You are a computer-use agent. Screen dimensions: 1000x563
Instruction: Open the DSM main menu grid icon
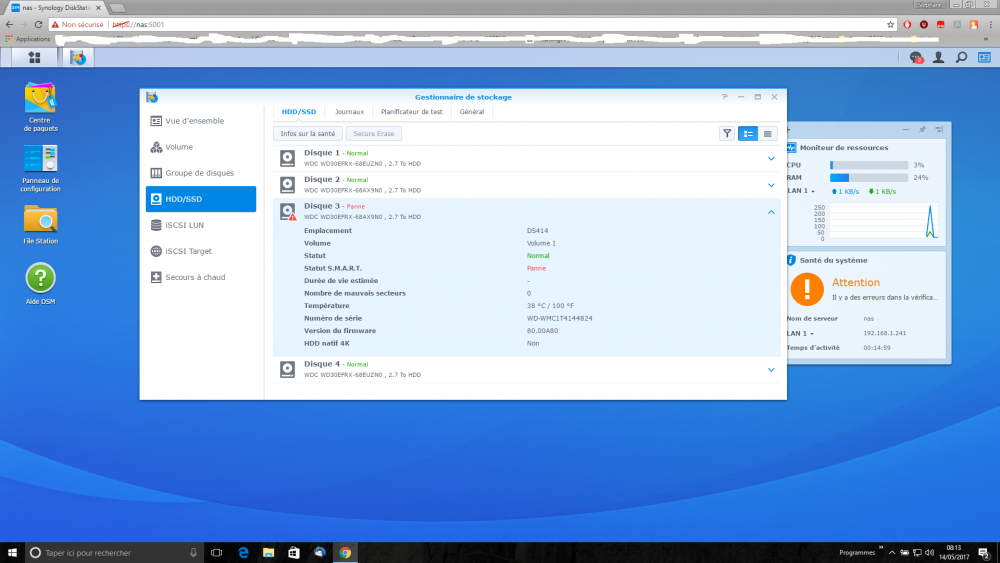(34, 57)
